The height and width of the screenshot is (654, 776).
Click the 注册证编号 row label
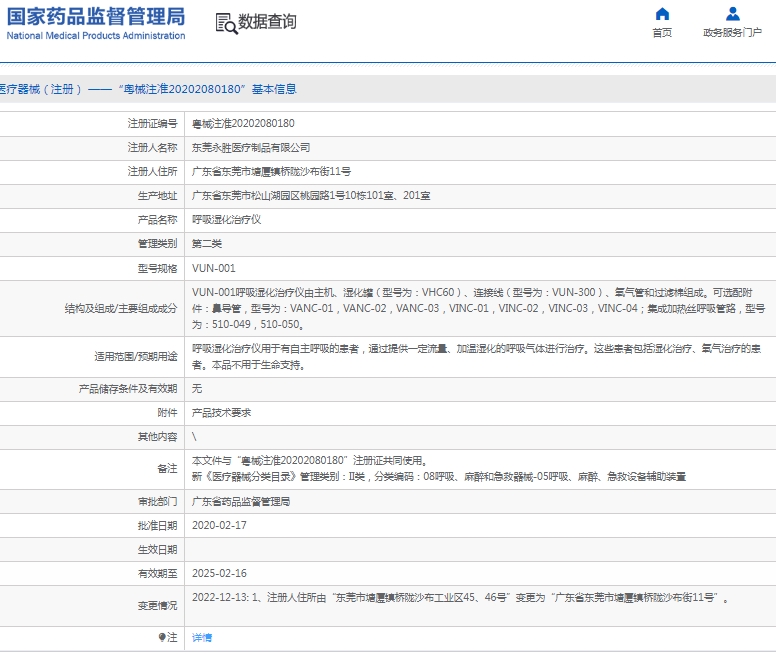coord(152,123)
